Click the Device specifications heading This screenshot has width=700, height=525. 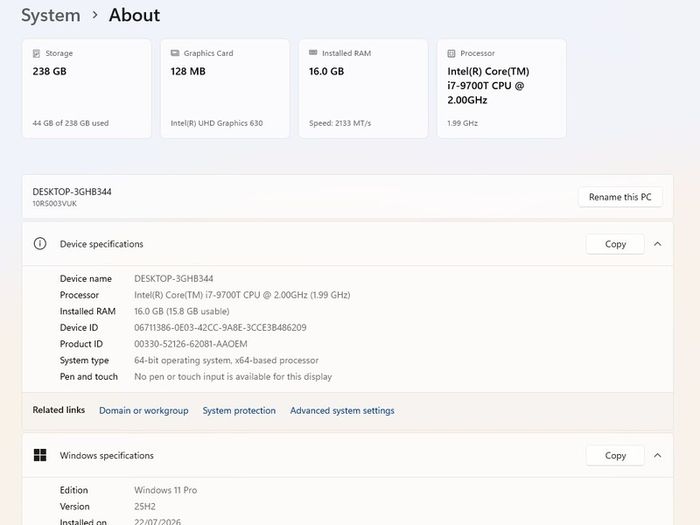click(x=101, y=244)
